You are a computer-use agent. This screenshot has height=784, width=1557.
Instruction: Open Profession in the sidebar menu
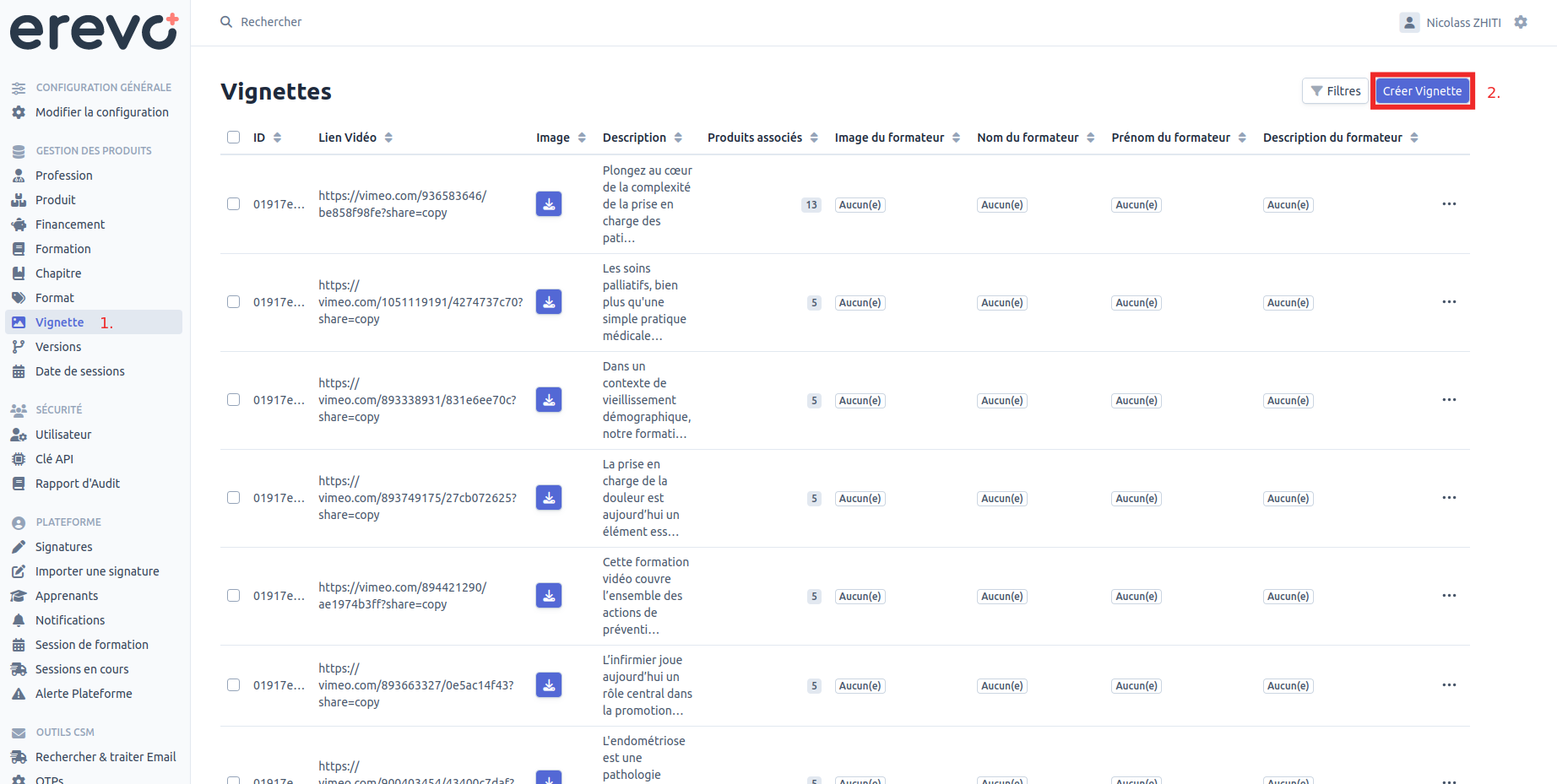pos(64,176)
